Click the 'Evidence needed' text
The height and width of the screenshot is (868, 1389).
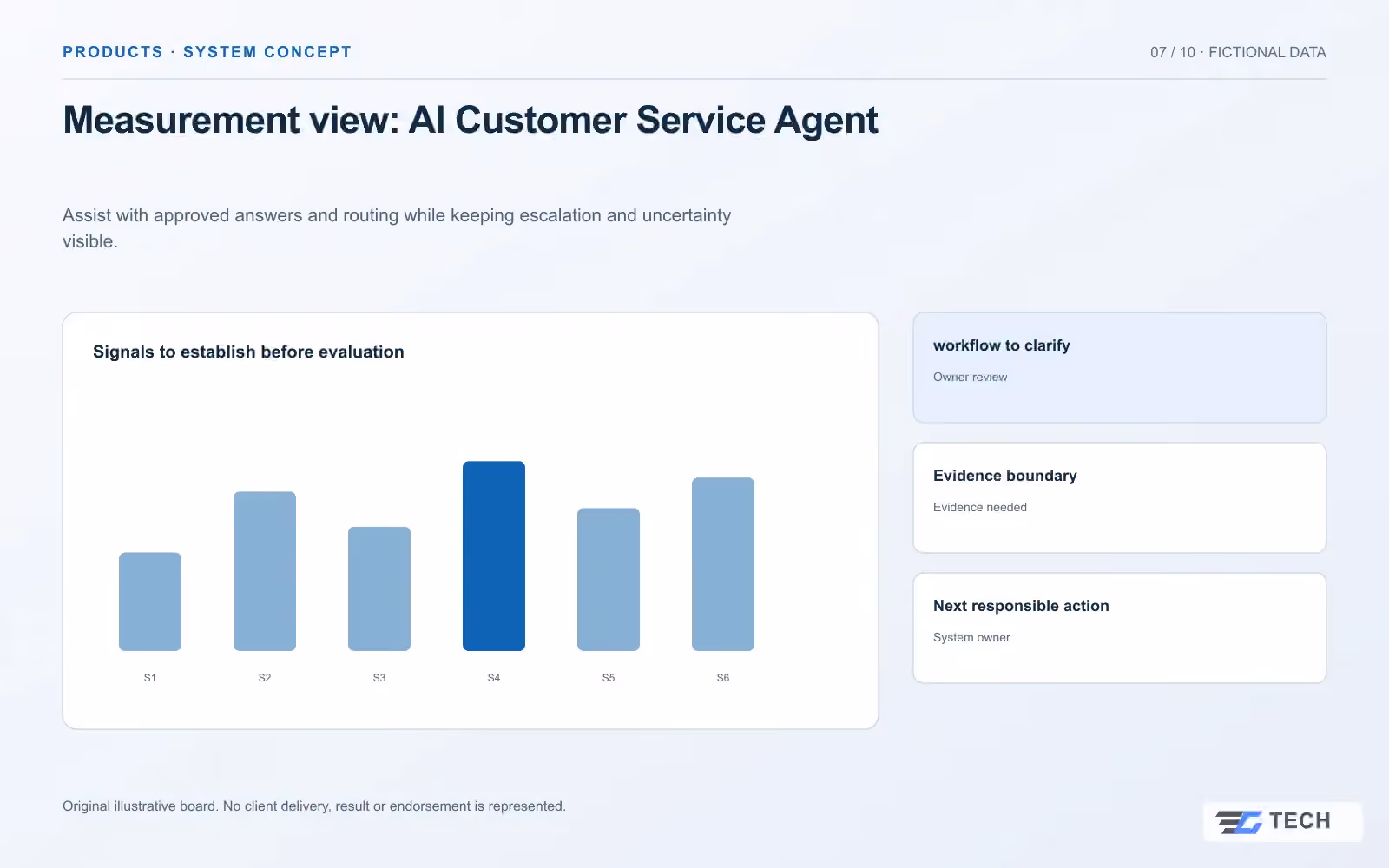[980, 507]
